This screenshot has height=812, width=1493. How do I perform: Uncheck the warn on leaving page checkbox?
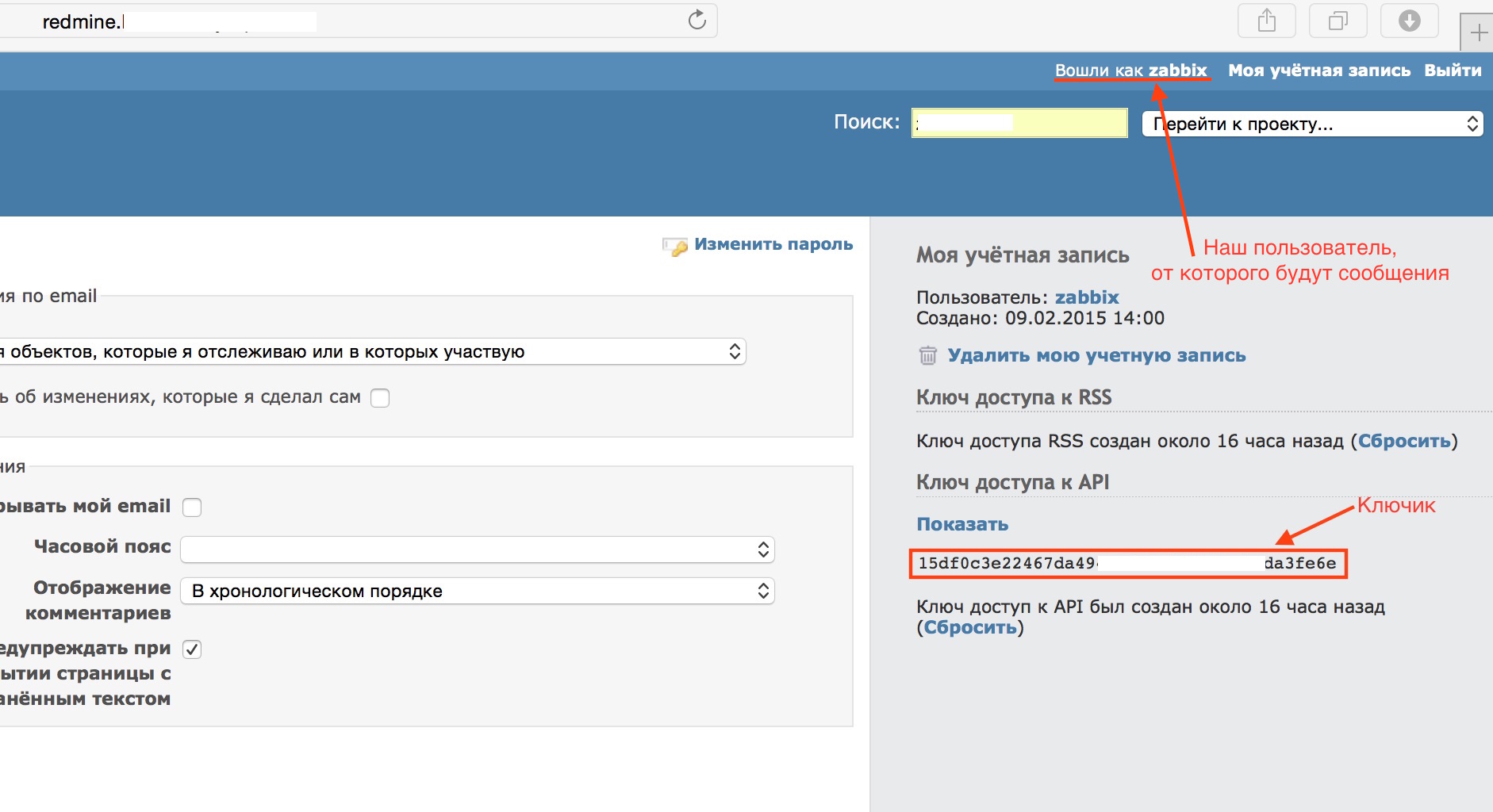192,649
